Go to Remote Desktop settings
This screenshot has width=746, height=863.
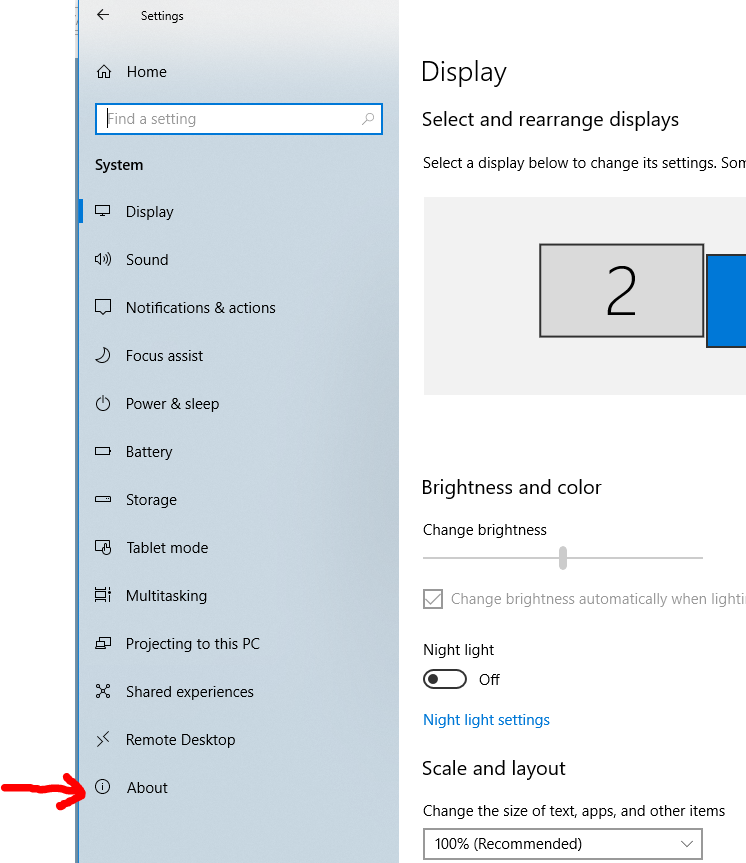click(x=180, y=740)
